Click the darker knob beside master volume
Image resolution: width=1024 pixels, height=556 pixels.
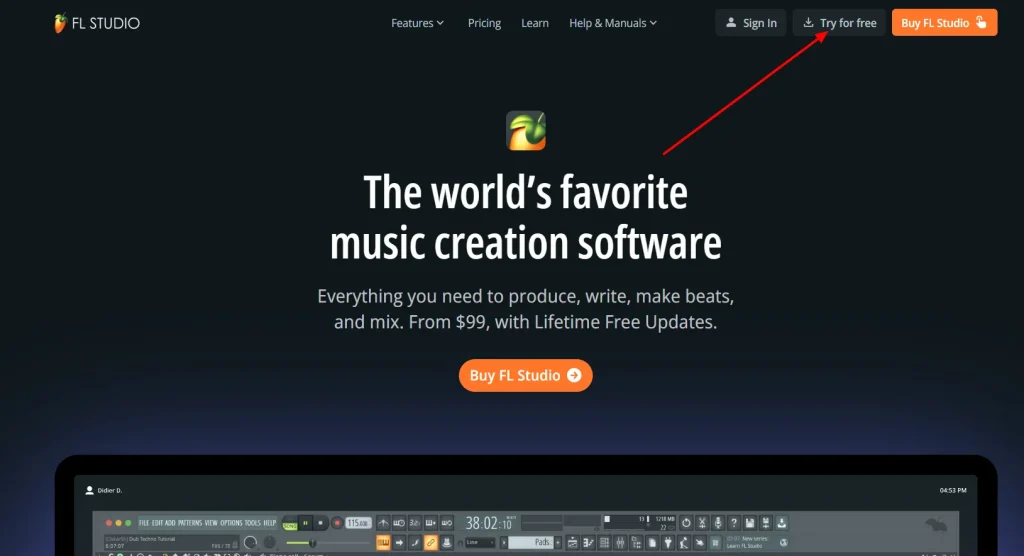tap(269, 542)
